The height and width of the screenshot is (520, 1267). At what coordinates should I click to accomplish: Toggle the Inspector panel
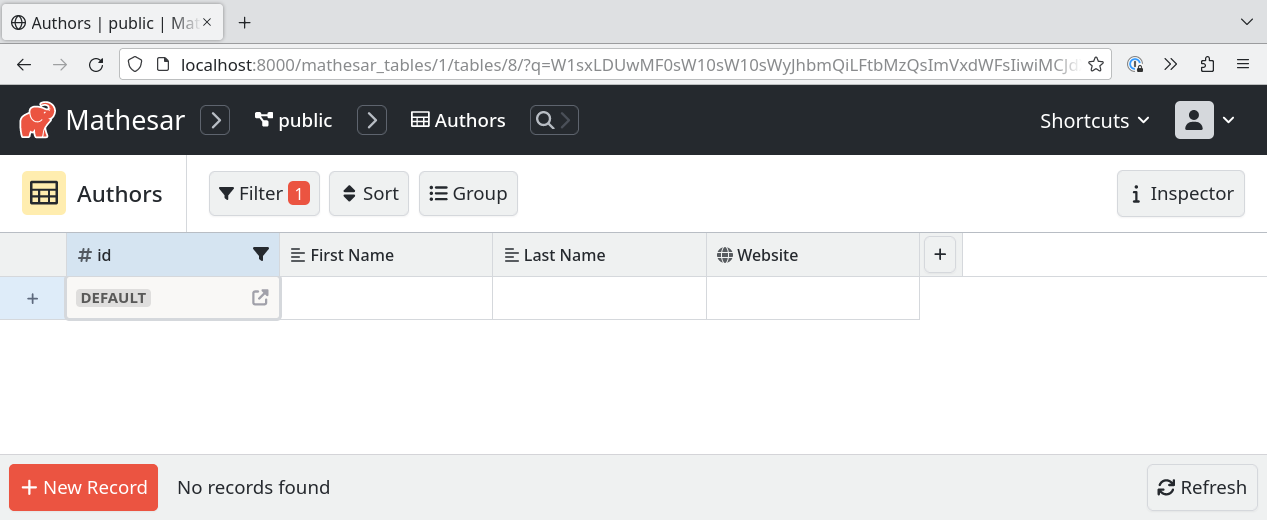tap(1181, 193)
